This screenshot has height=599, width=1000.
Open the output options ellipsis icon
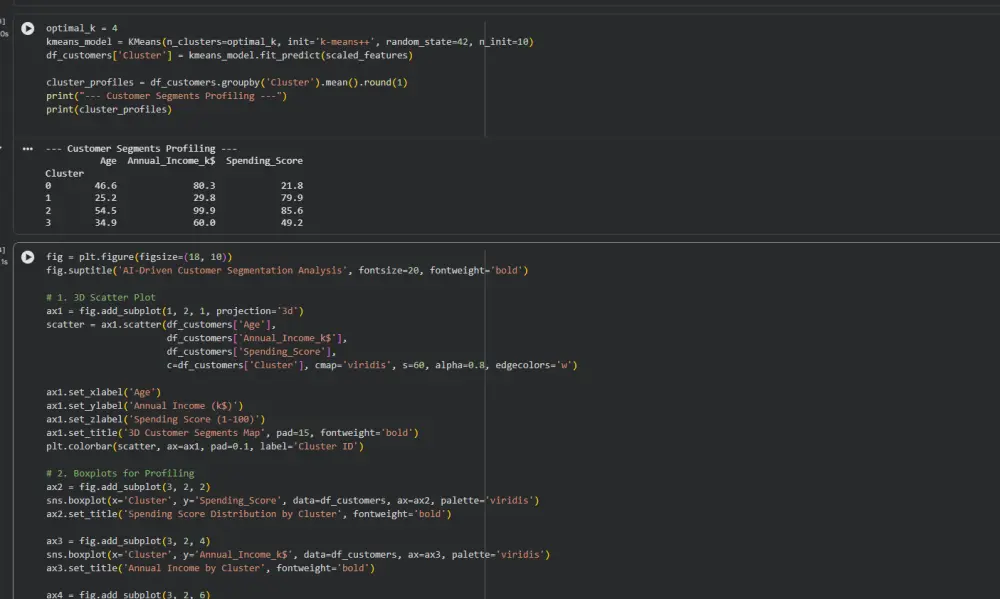pos(27,149)
